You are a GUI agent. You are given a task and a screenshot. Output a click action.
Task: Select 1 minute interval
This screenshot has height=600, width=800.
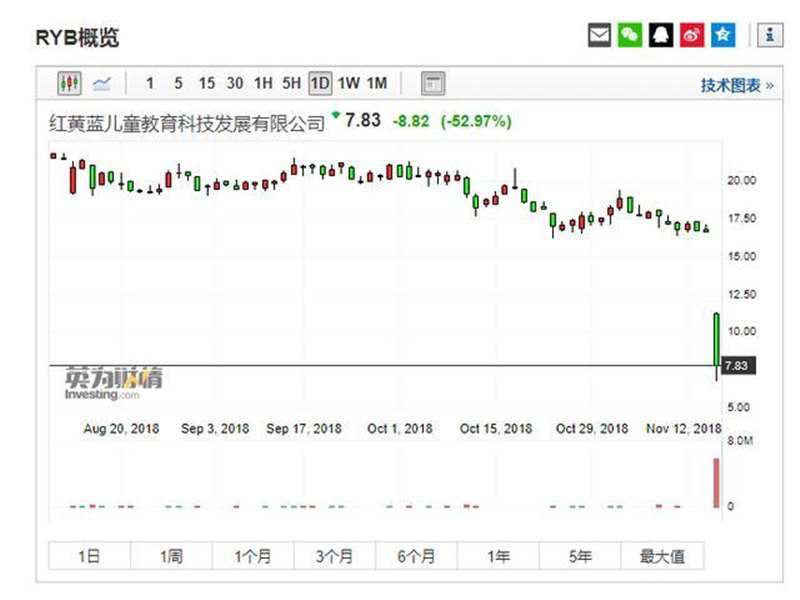coord(149,83)
